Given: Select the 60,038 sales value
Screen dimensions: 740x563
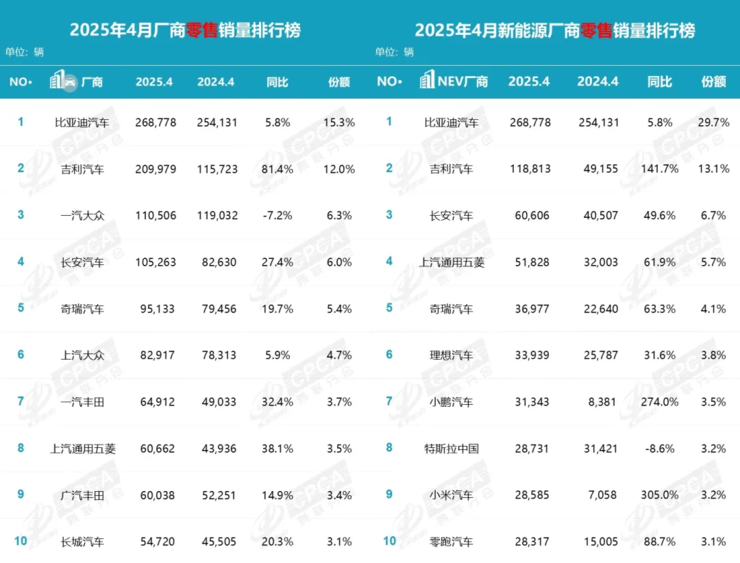Looking at the screenshot, I should coord(157,495).
